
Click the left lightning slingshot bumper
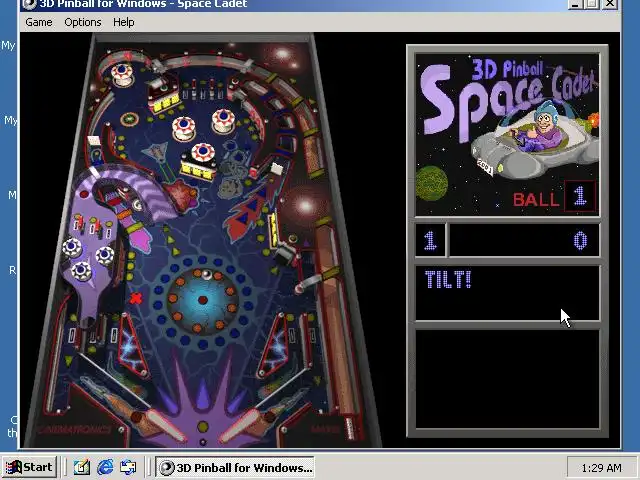(x=133, y=346)
